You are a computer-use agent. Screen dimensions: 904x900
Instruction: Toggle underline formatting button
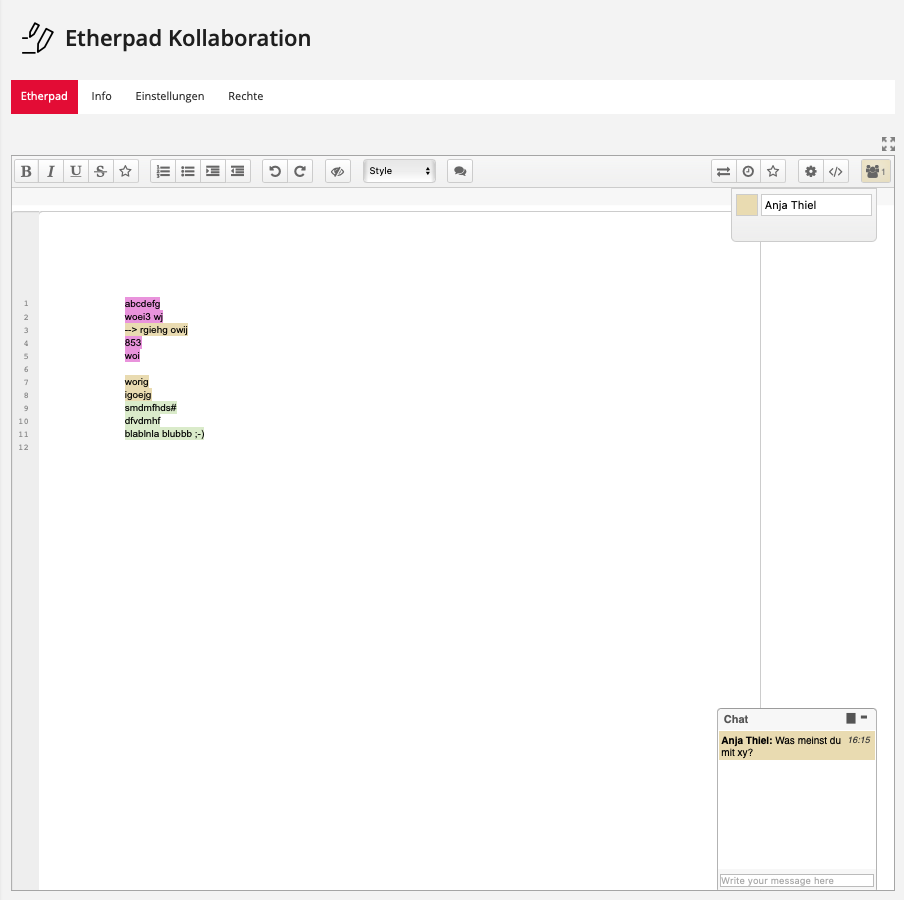(x=76, y=171)
